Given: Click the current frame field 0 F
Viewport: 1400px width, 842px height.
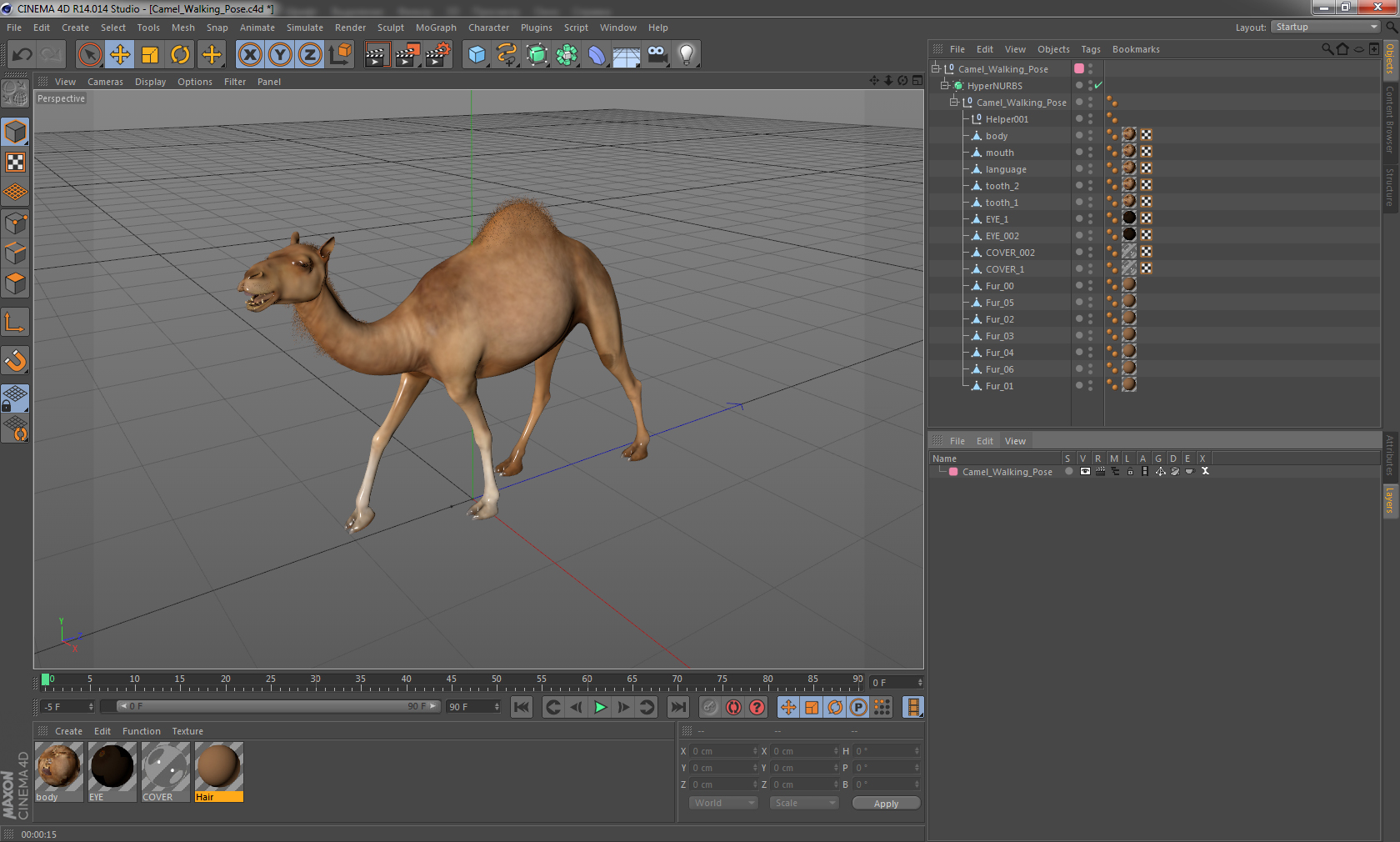Looking at the screenshot, I should [896, 683].
